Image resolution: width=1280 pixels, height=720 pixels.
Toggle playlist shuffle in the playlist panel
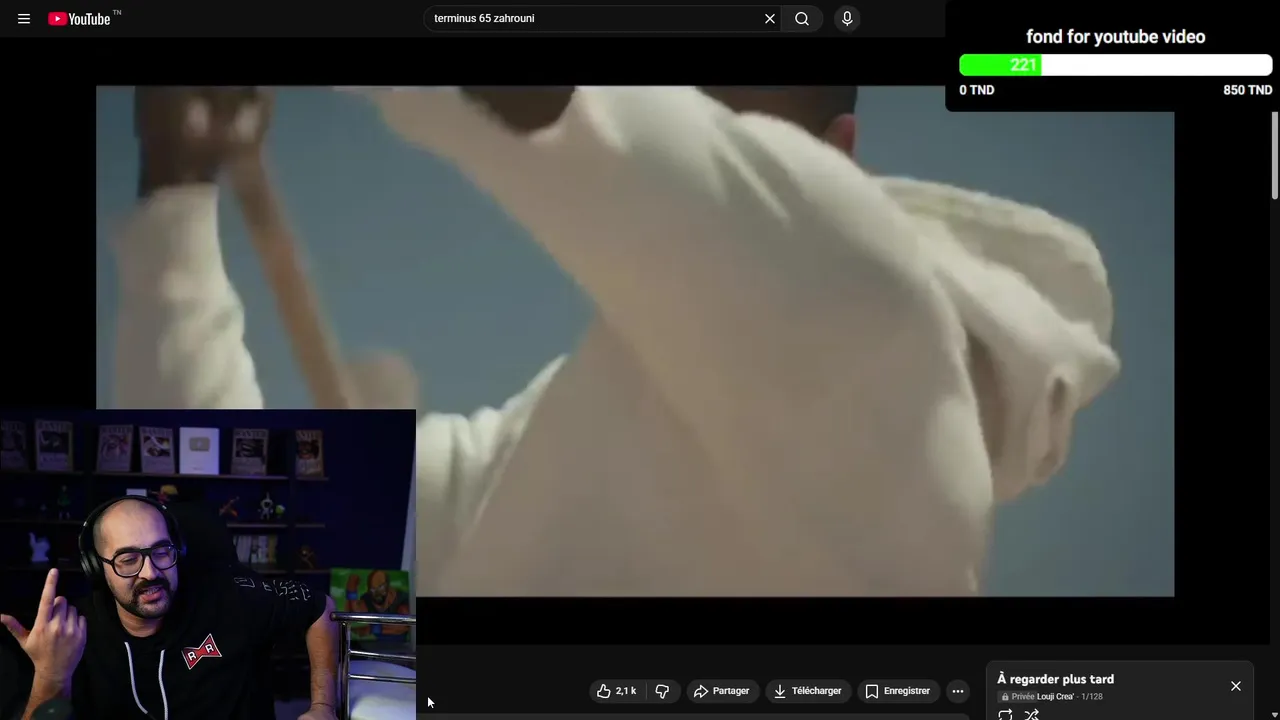point(1032,714)
